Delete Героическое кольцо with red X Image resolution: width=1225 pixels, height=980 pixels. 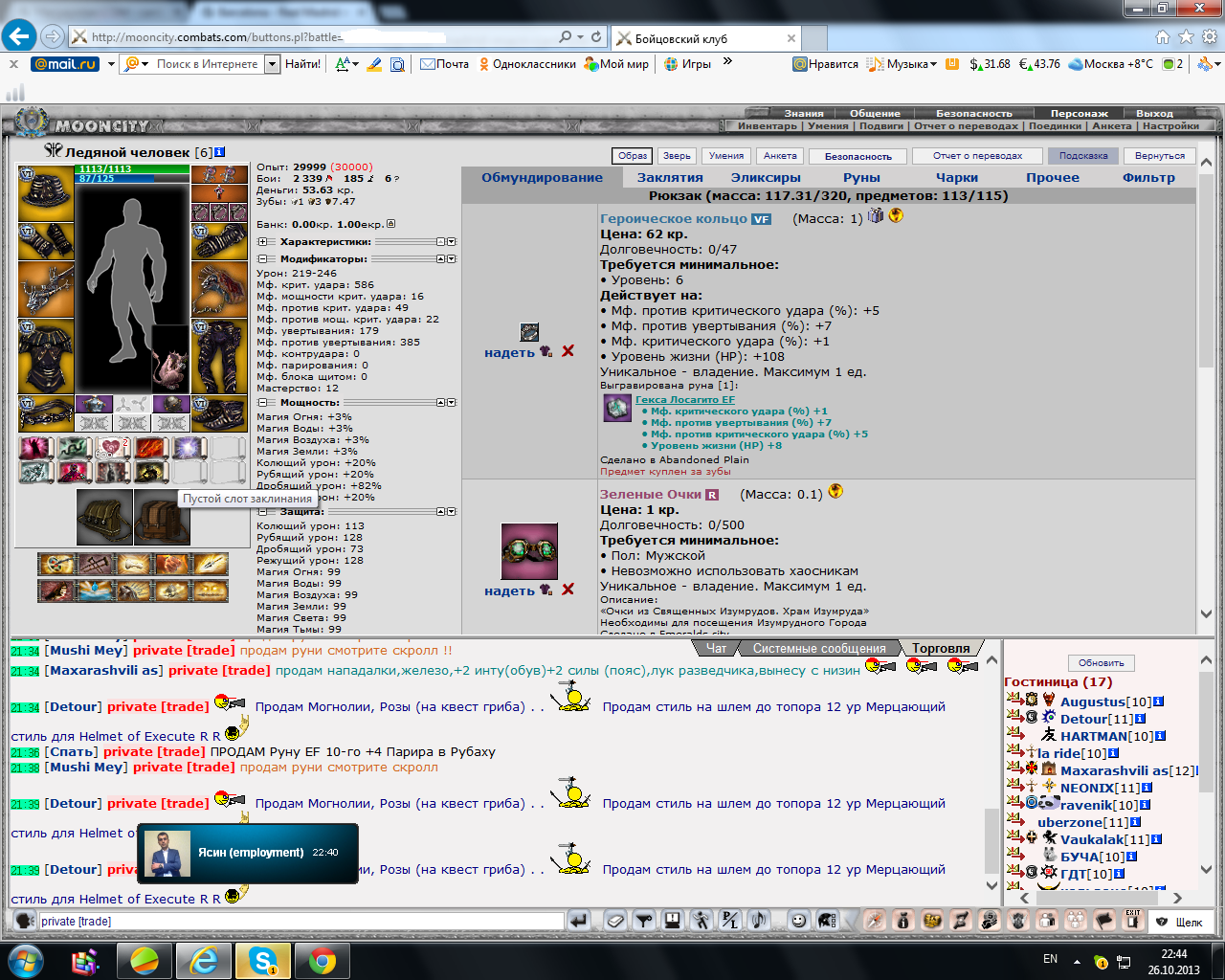(x=568, y=351)
